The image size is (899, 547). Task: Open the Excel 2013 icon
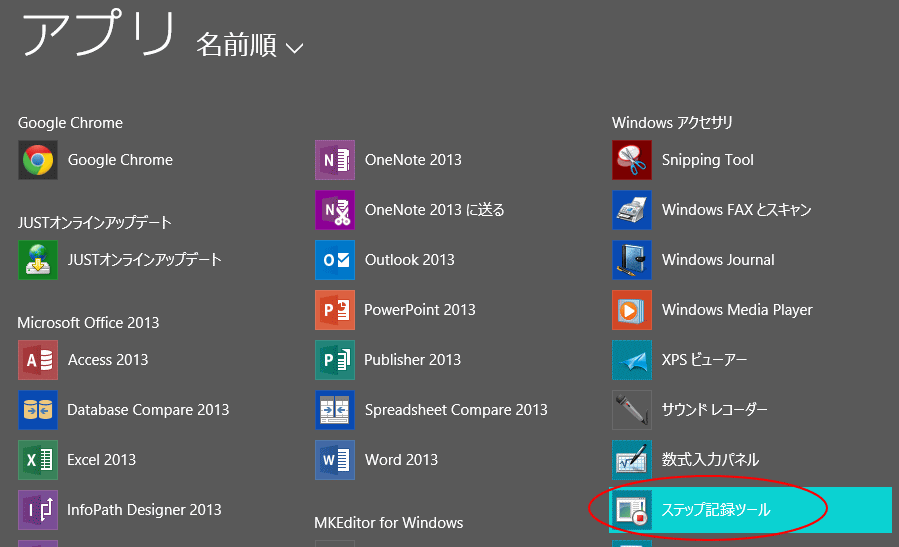38,460
